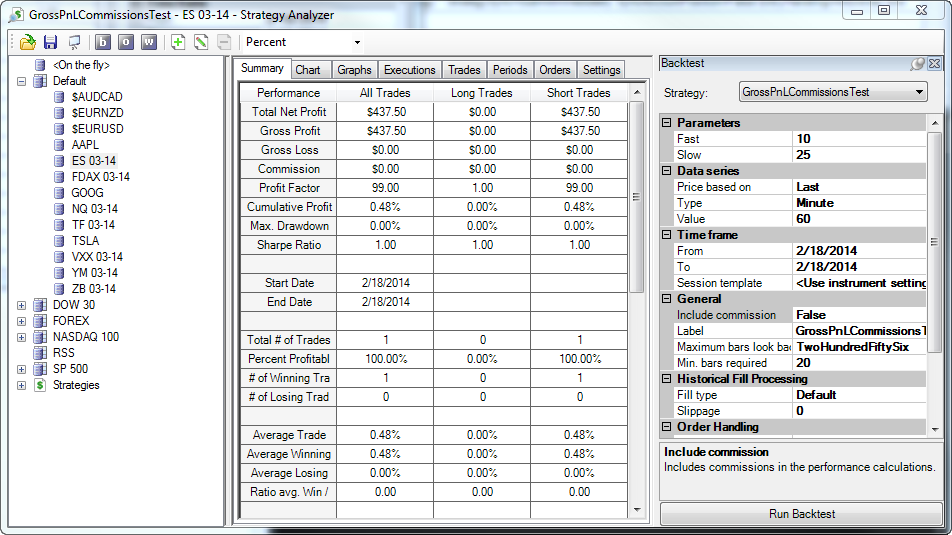Image resolution: width=952 pixels, height=535 pixels.
Task: Switch to the Summary tab
Action: click(x=262, y=69)
